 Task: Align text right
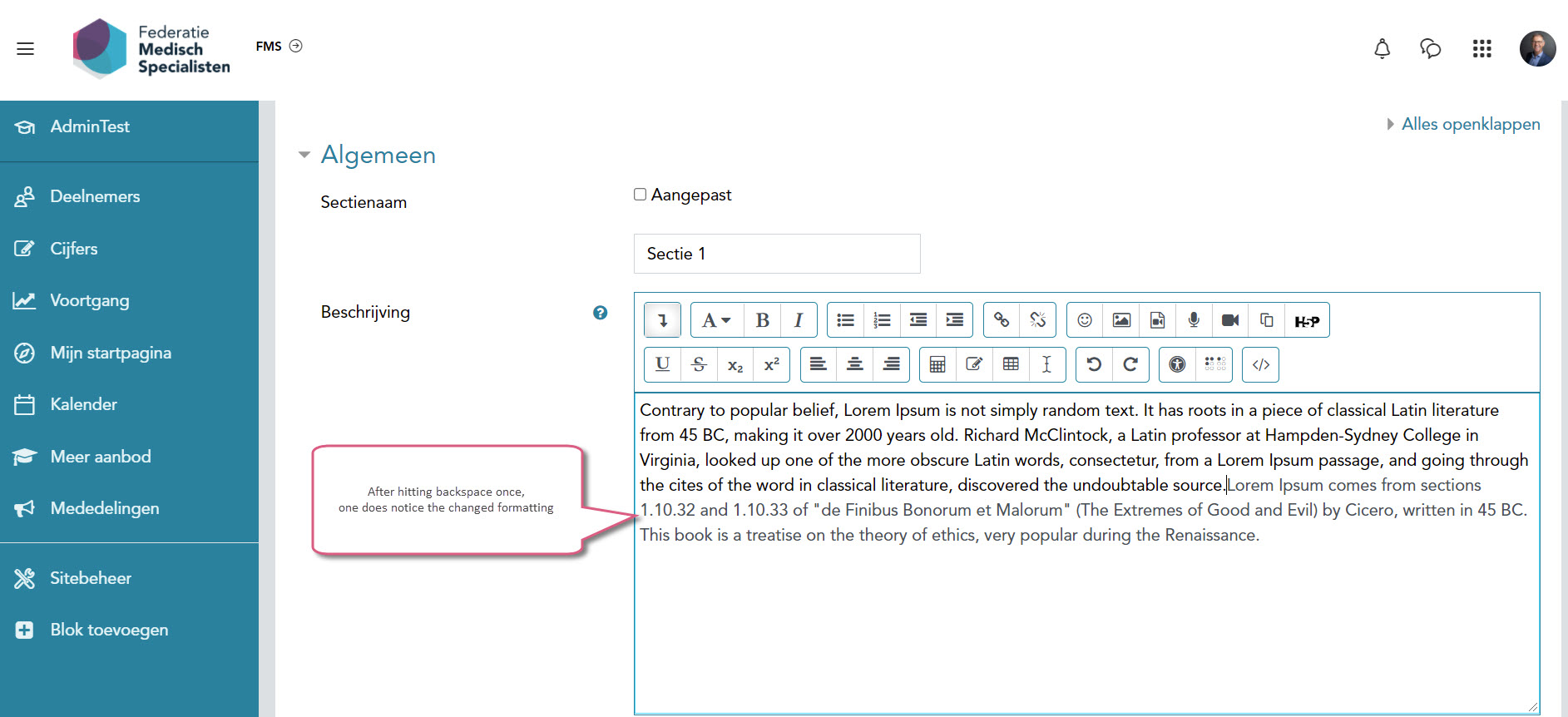(892, 364)
